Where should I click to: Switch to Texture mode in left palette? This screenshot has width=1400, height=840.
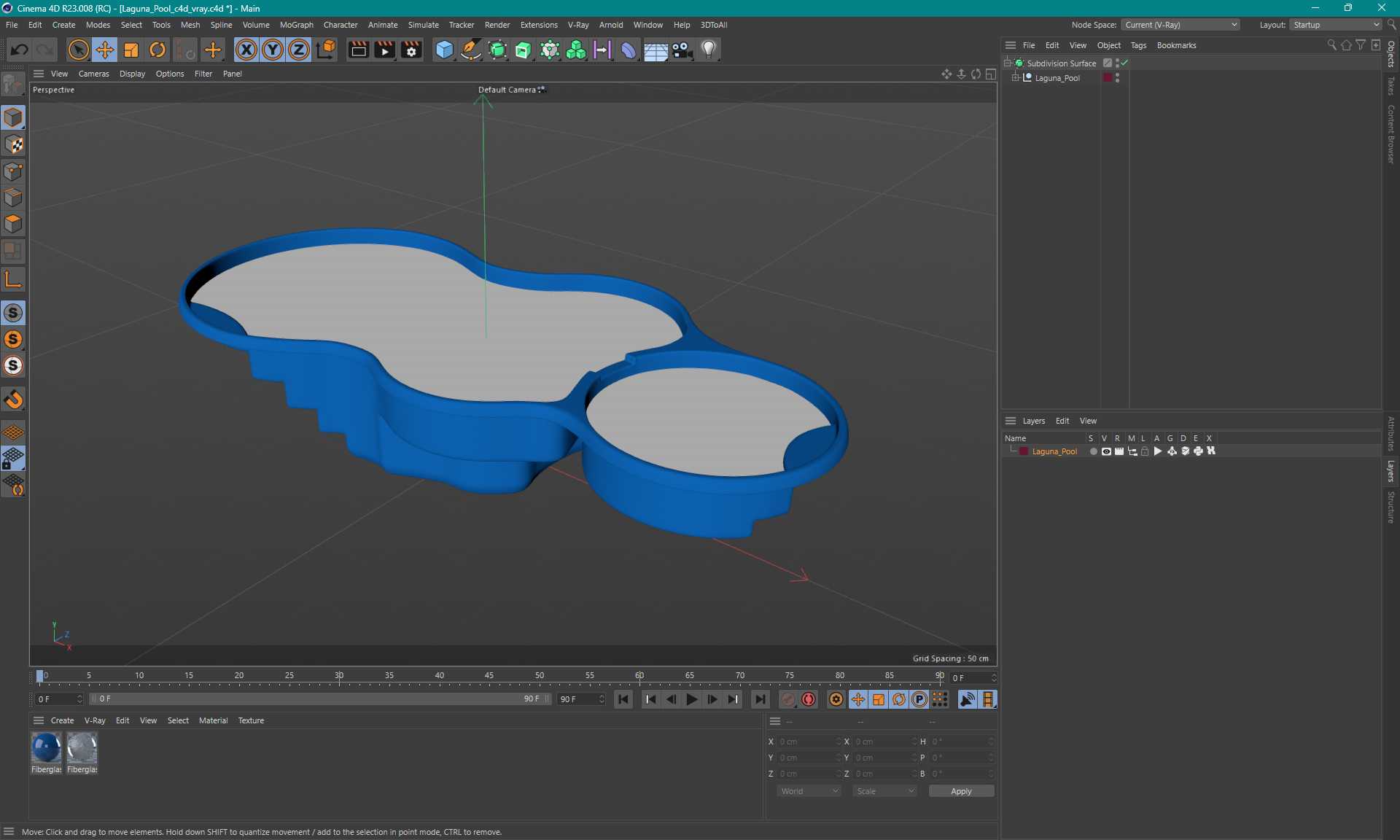13,144
